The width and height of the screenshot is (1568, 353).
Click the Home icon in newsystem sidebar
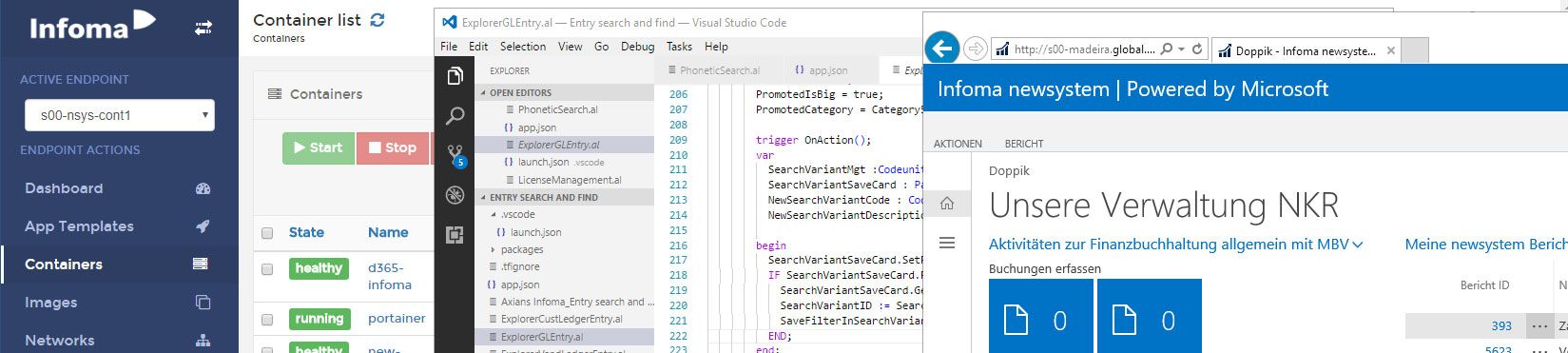coord(947,203)
